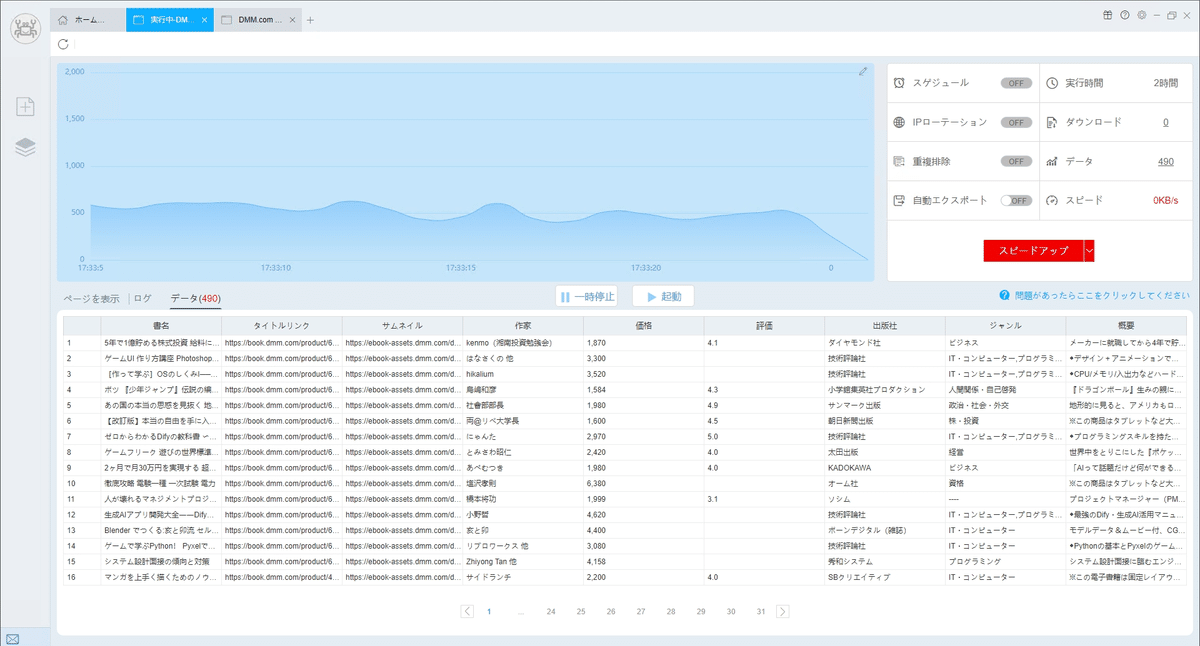Expand the スピードアップ dropdown arrow
Viewport: 1200px width, 646px height.
pyautogui.click(x=1089, y=251)
